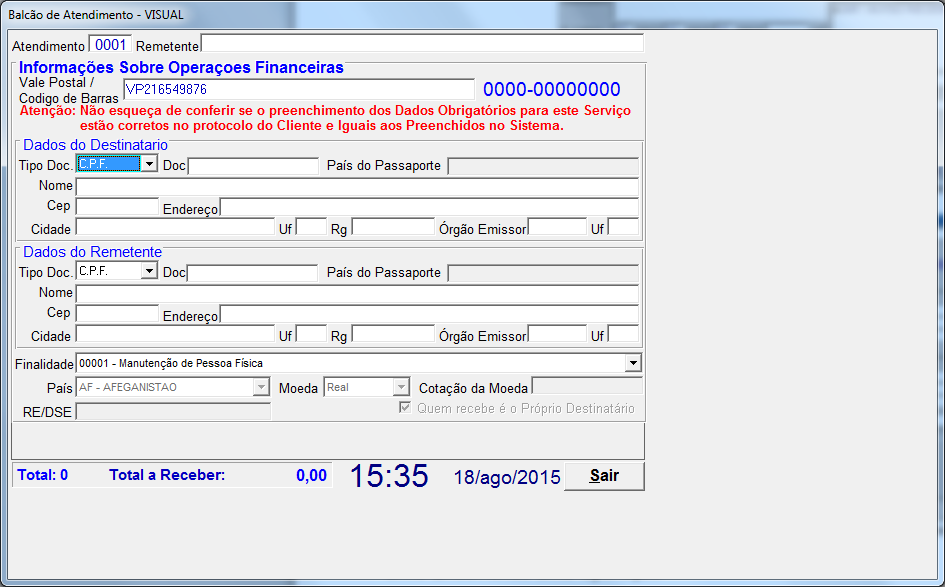This screenshot has height=587, width=945.
Task: Click the Doc field in Dados do Destinatario
Action: [253, 166]
